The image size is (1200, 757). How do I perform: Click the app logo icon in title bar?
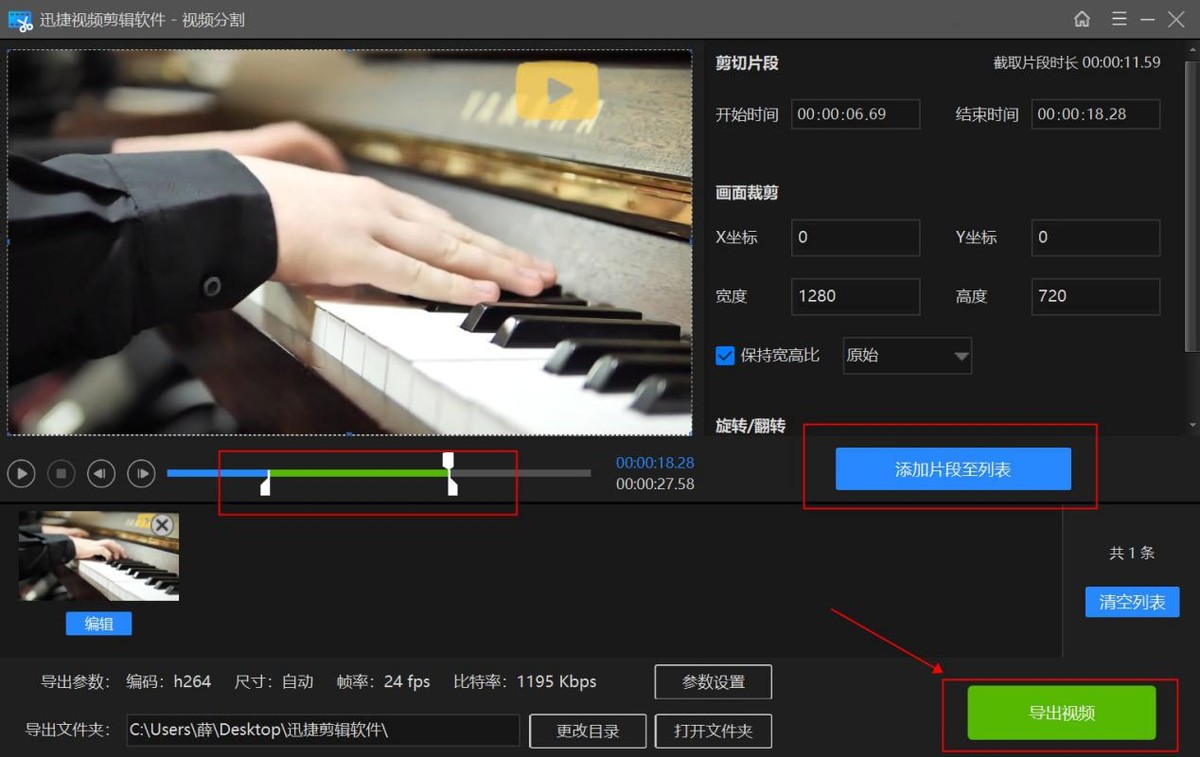click(x=20, y=20)
